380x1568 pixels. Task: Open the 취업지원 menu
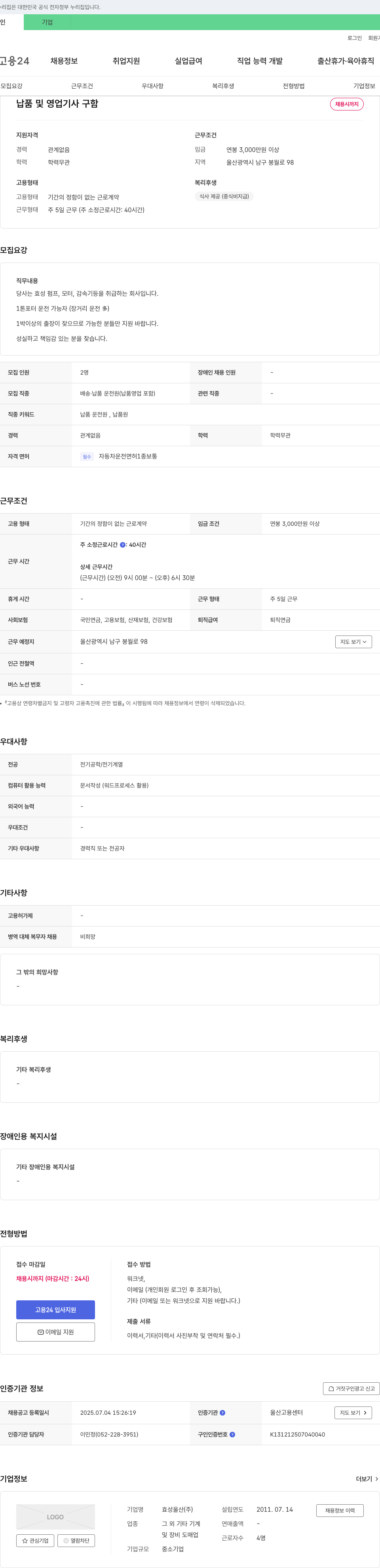(x=126, y=61)
